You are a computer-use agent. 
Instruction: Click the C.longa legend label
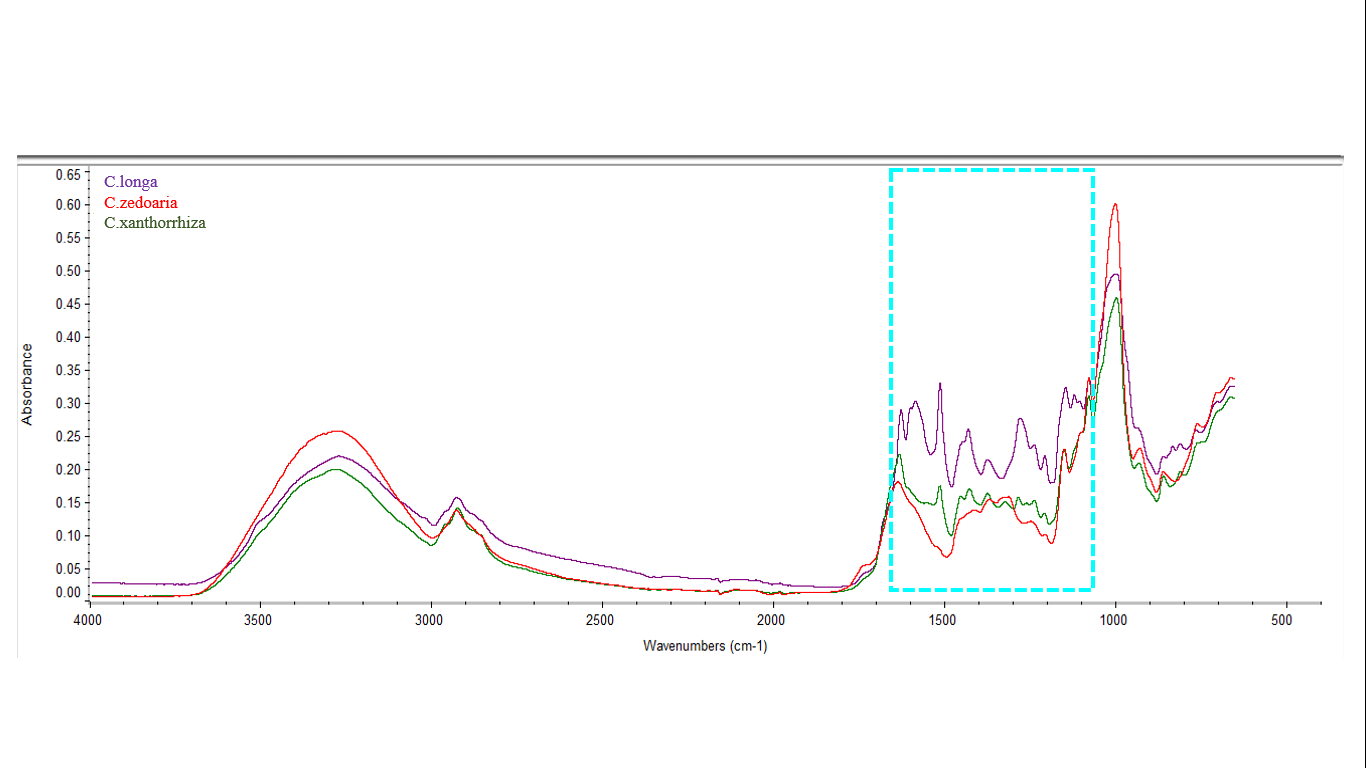pos(131,182)
